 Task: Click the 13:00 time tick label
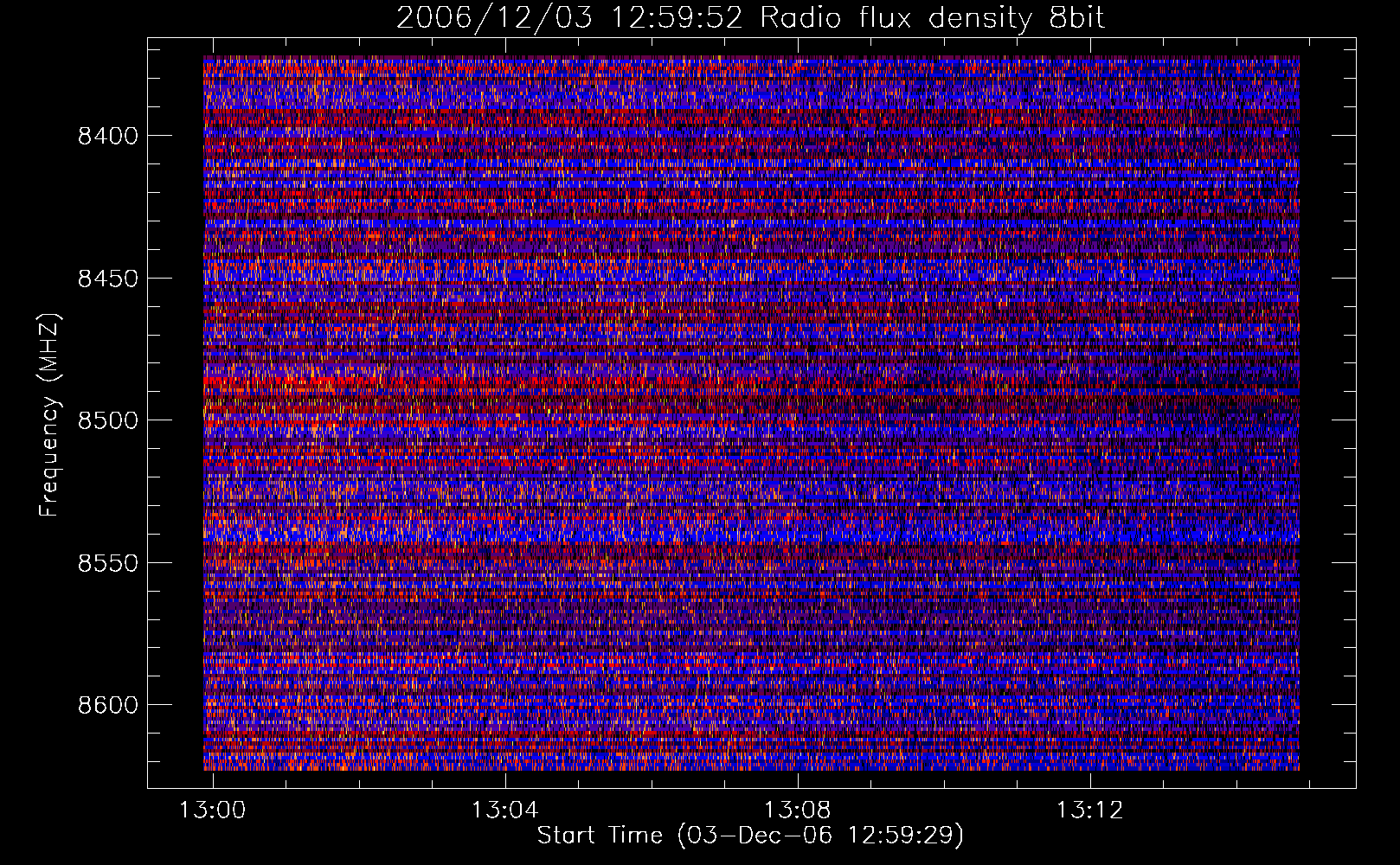(x=213, y=810)
